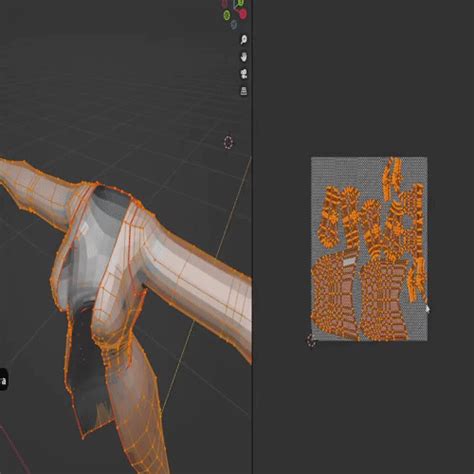Click the black overlay label at left edge
474x474 pixels.
(3, 380)
